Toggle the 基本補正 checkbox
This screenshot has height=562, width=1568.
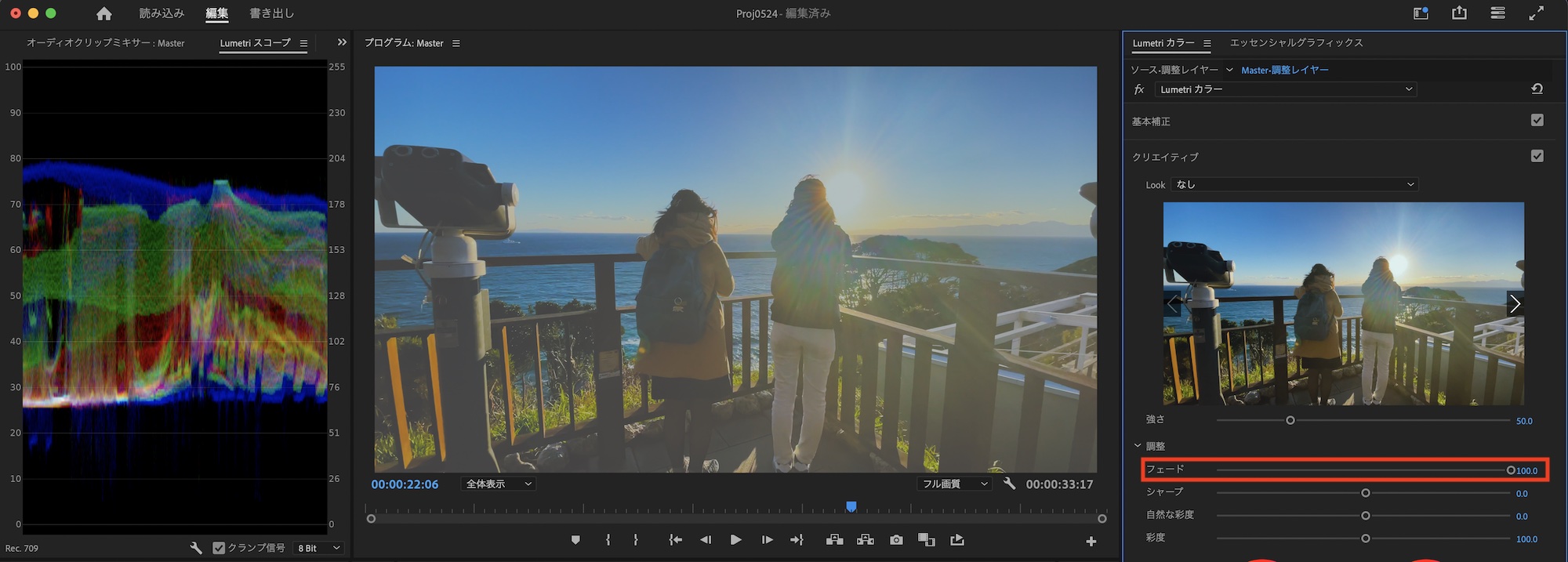(1537, 120)
